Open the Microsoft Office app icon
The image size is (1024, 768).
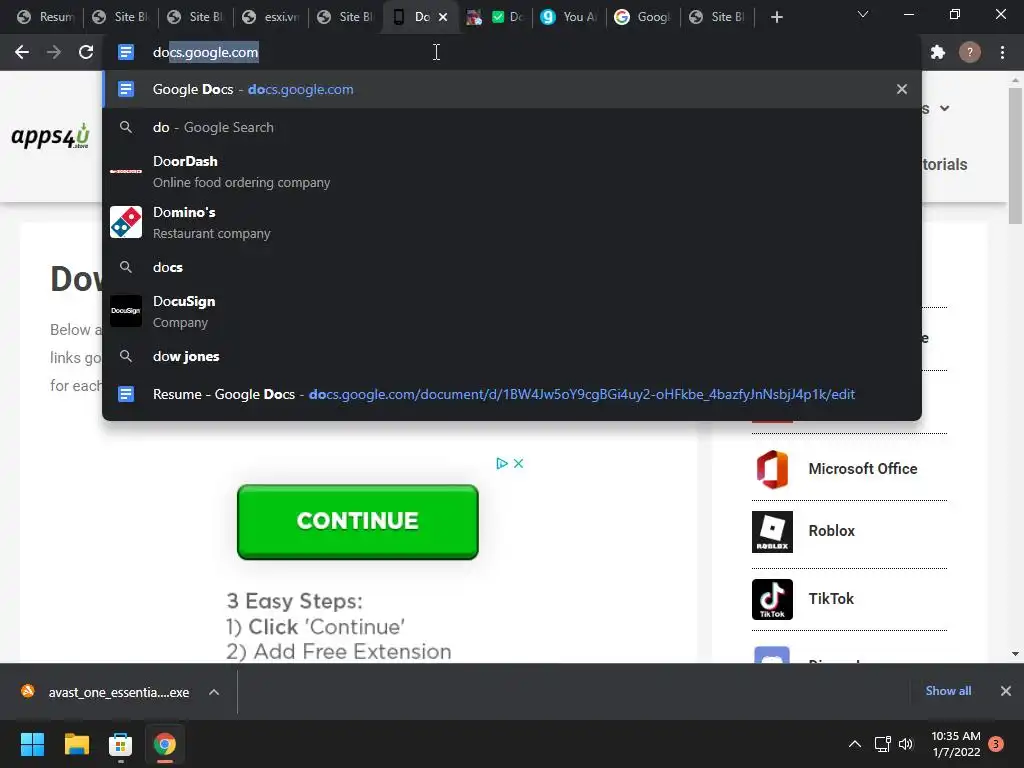[772, 469]
